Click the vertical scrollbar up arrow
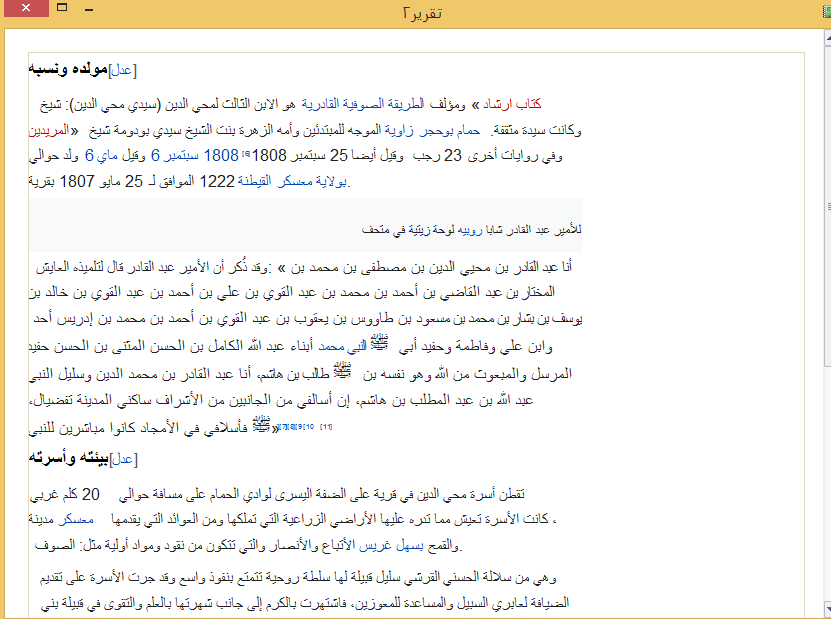Screen dimensions: 831x619 [x=827, y=37]
